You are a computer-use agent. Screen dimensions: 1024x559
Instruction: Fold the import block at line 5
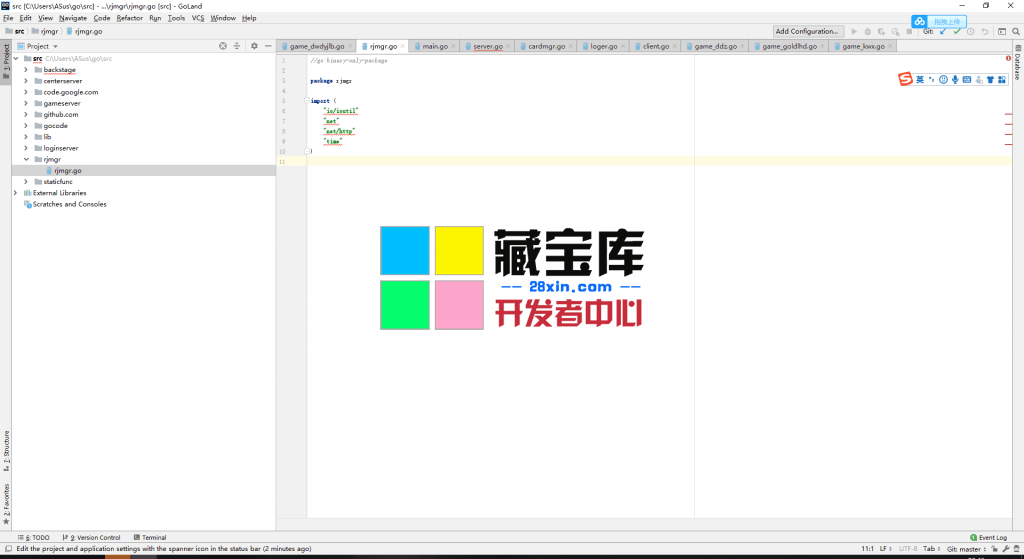307,101
